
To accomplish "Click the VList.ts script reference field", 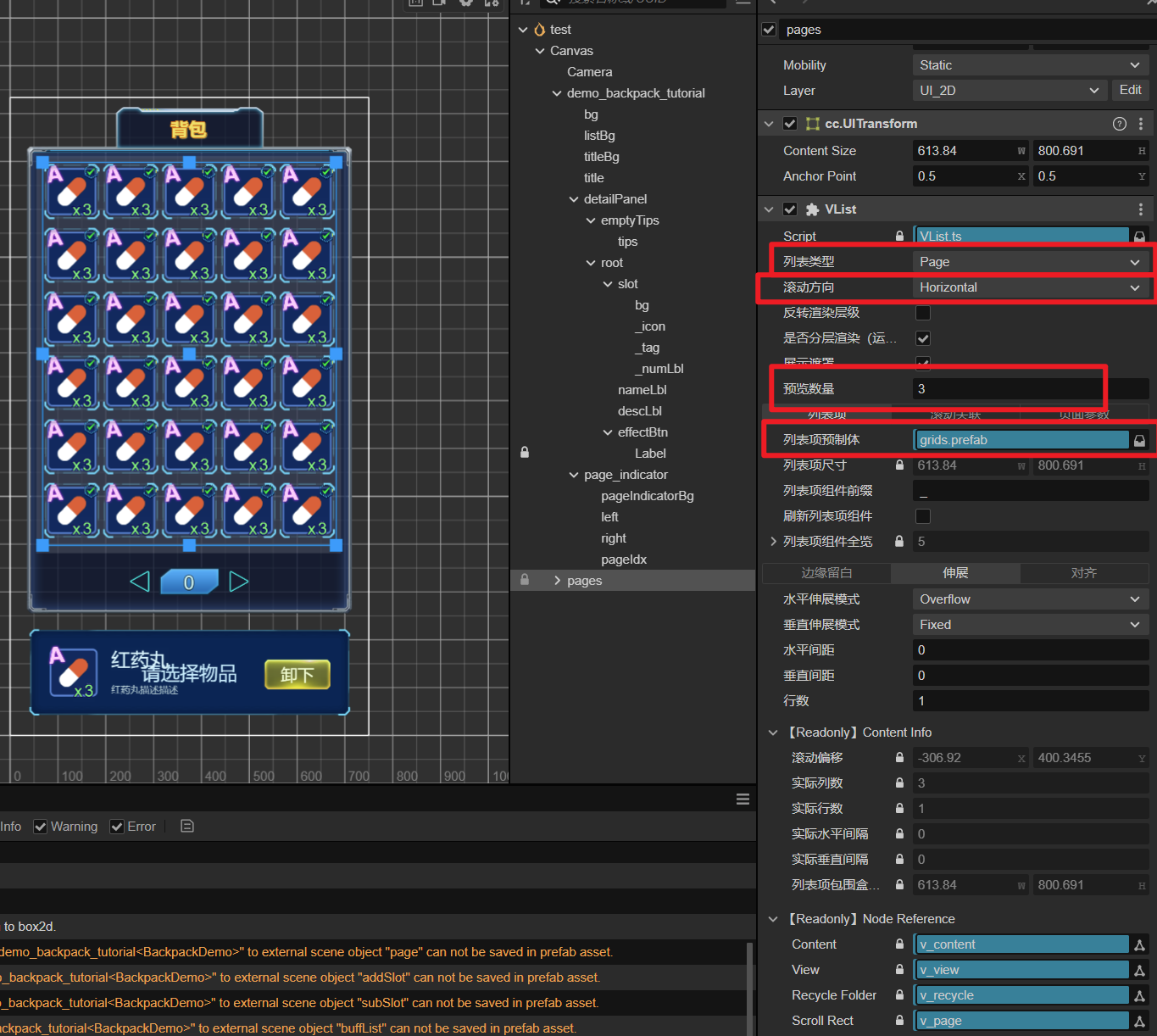I will [x=1021, y=237].
